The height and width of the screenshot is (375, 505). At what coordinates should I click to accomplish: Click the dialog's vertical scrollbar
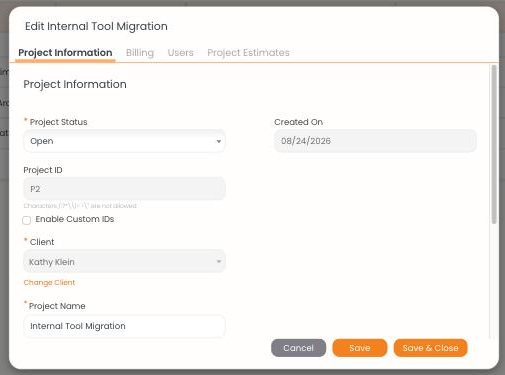(x=494, y=144)
